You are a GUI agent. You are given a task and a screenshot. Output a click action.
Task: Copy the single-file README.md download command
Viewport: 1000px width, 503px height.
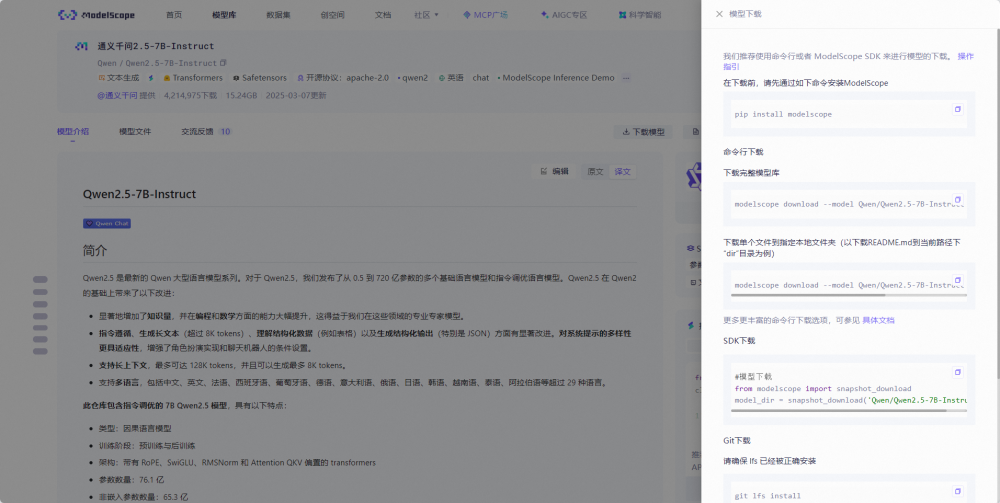click(957, 281)
